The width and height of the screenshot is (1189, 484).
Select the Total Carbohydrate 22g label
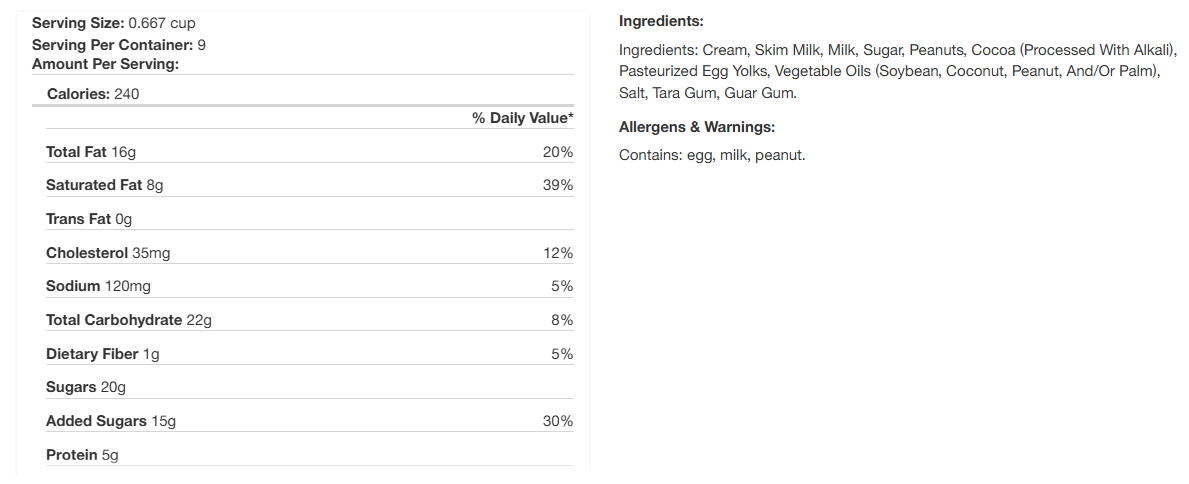point(129,320)
